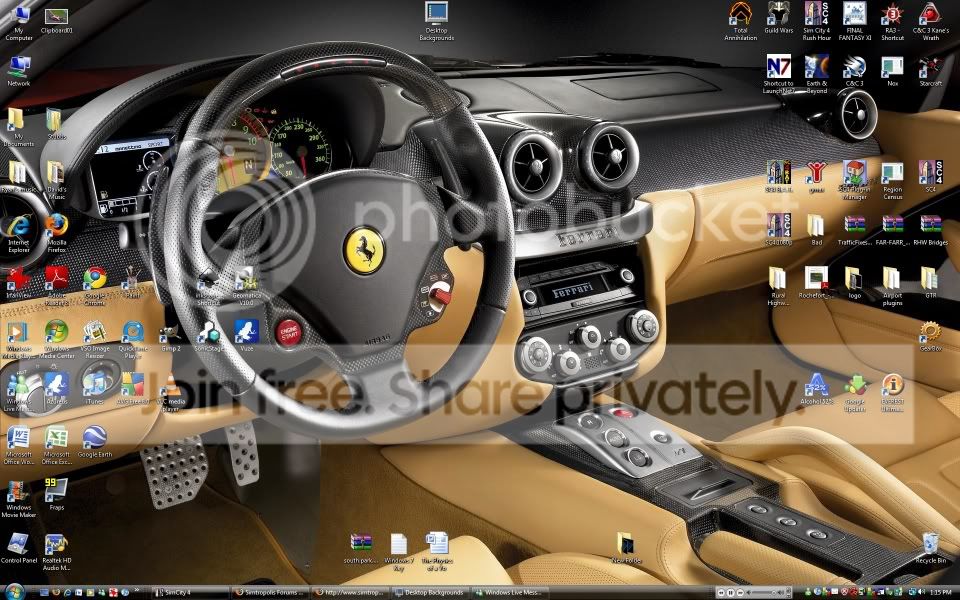
Task: Launch VLC media player shortcut
Action: tap(171, 392)
